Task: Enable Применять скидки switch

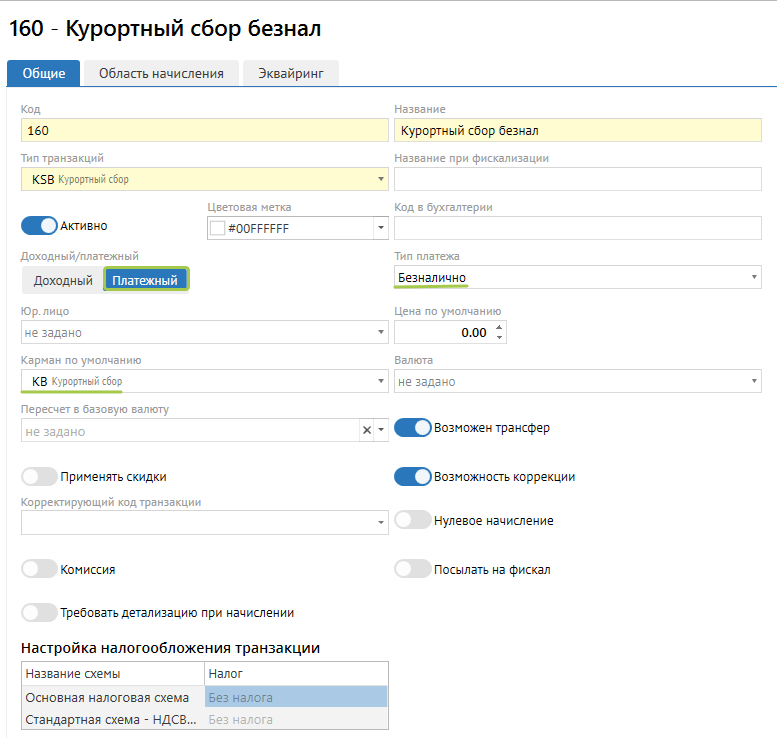Action: tap(40, 477)
